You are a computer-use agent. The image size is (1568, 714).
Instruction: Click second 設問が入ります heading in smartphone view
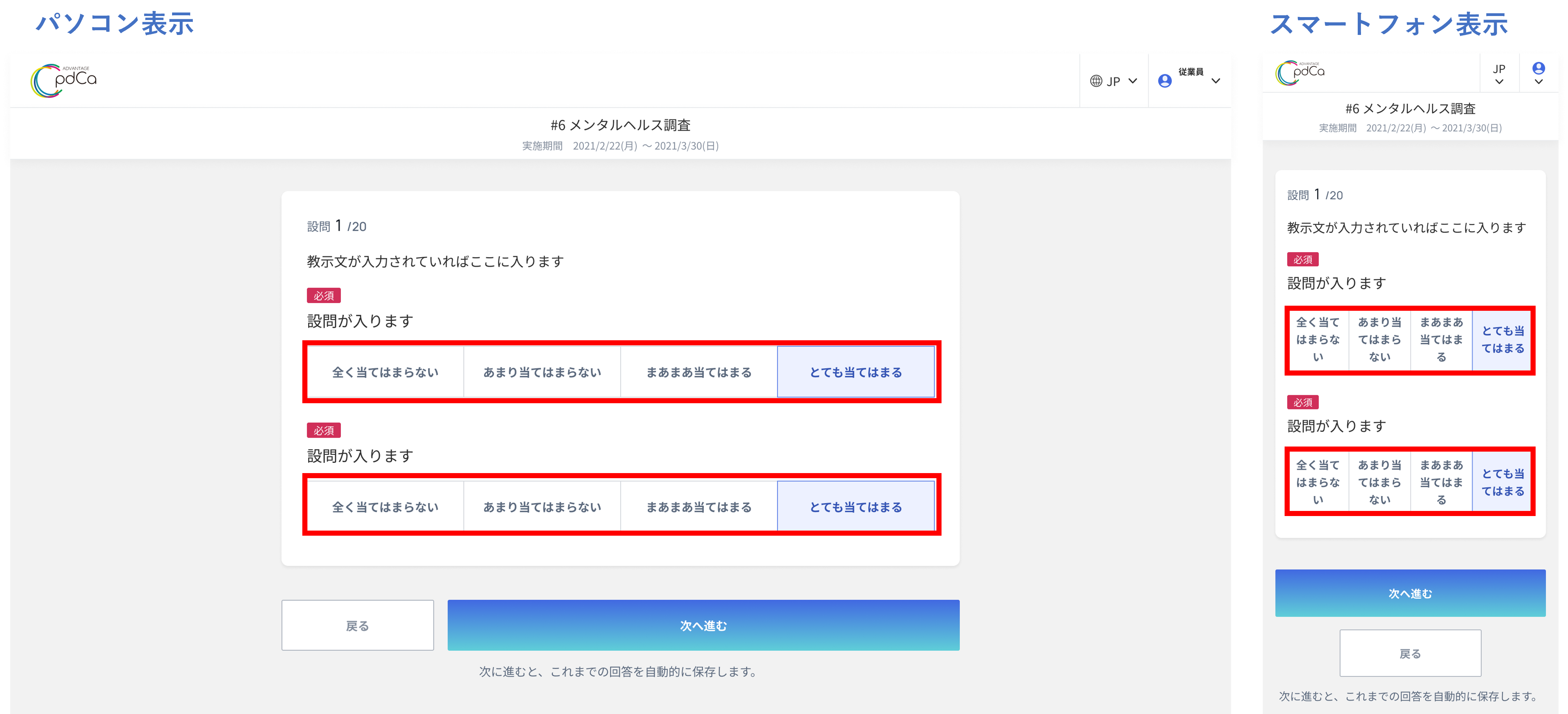[1337, 426]
